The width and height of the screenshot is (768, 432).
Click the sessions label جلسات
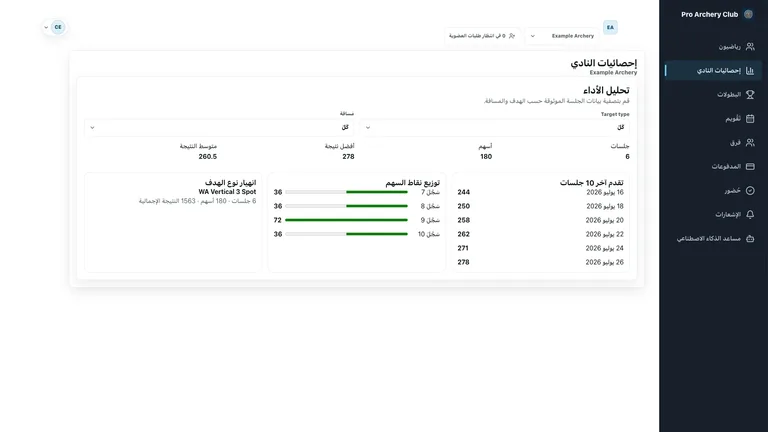[620, 146]
